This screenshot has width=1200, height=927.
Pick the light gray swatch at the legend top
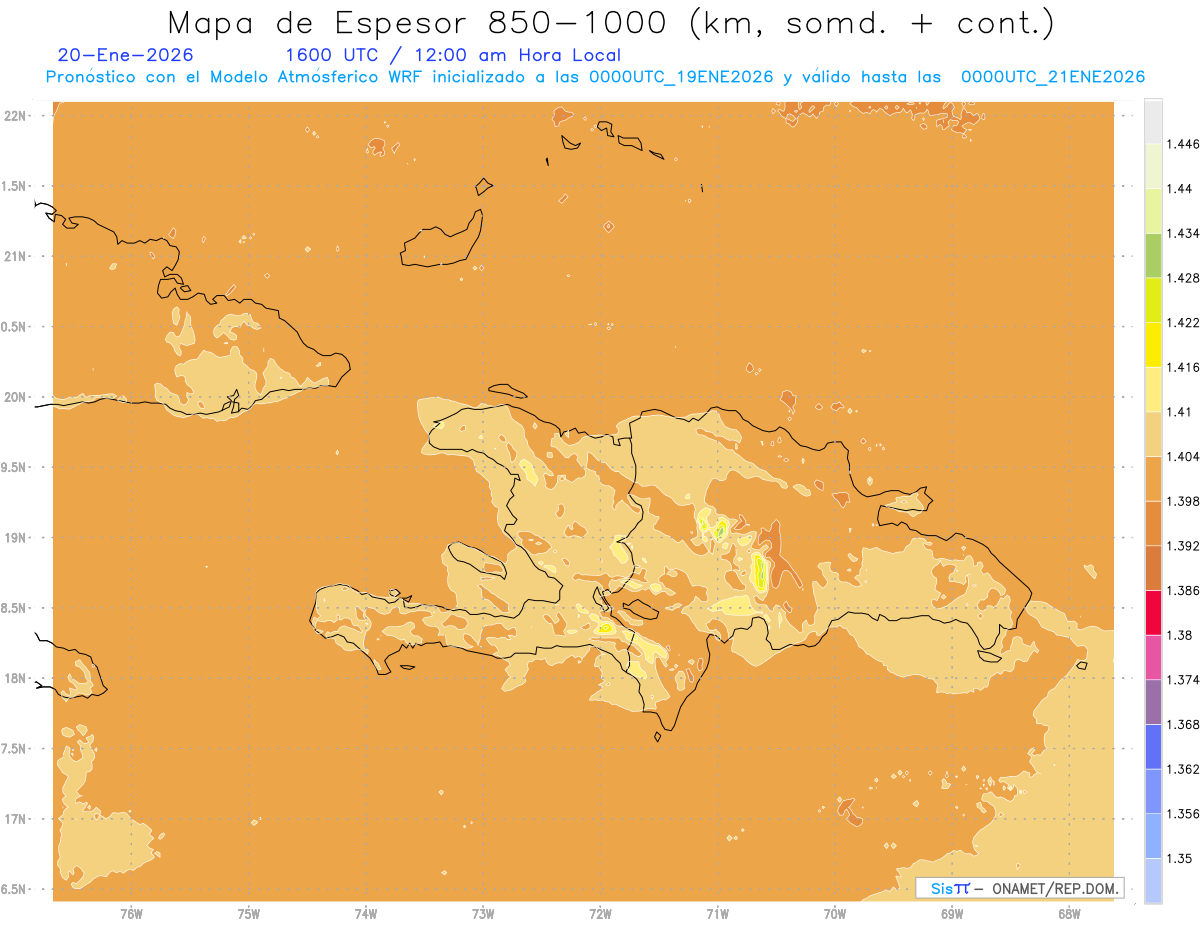click(x=1153, y=122)
